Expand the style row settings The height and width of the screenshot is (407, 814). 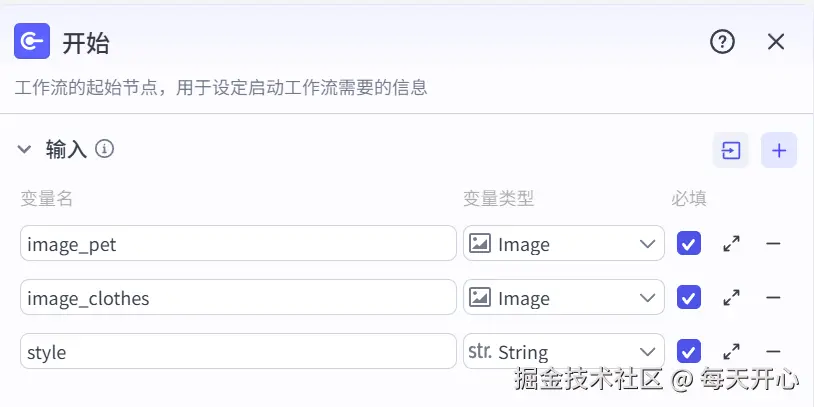pyautogui.click(x=731, y=351)
